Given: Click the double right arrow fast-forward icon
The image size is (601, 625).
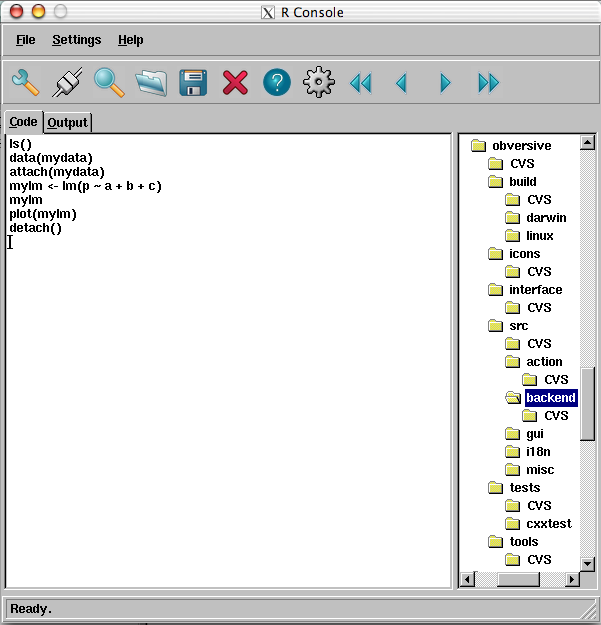Looking at the screenshot, I should point(488,83).
